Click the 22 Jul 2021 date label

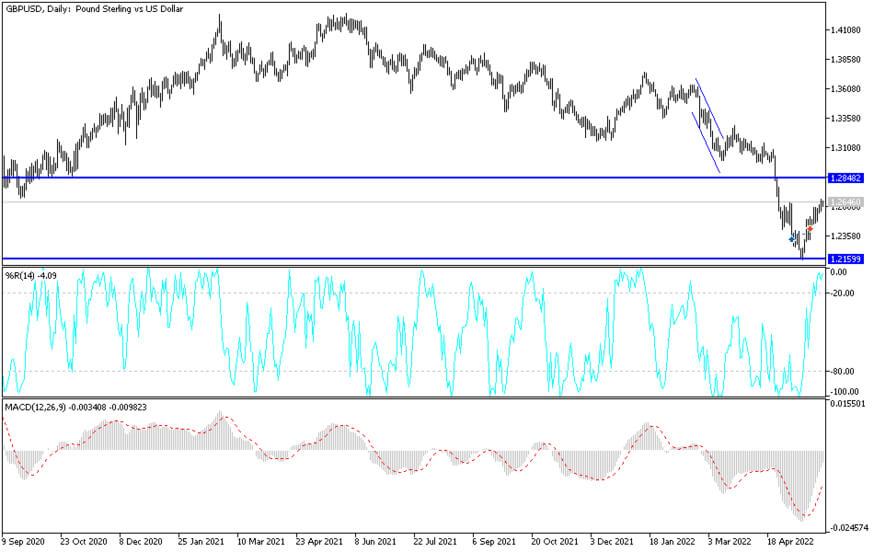[x=435, y=541]
